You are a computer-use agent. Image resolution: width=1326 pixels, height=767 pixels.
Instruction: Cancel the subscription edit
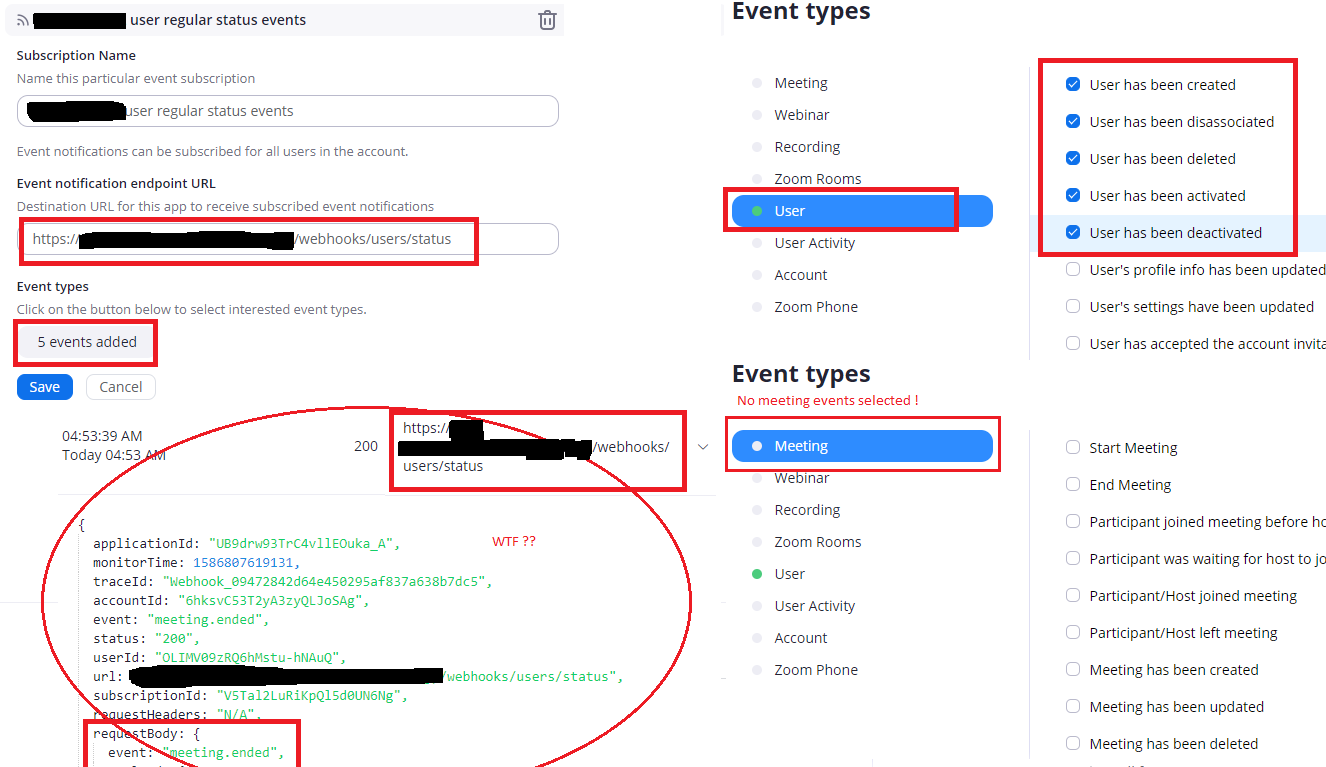(120, 387)
